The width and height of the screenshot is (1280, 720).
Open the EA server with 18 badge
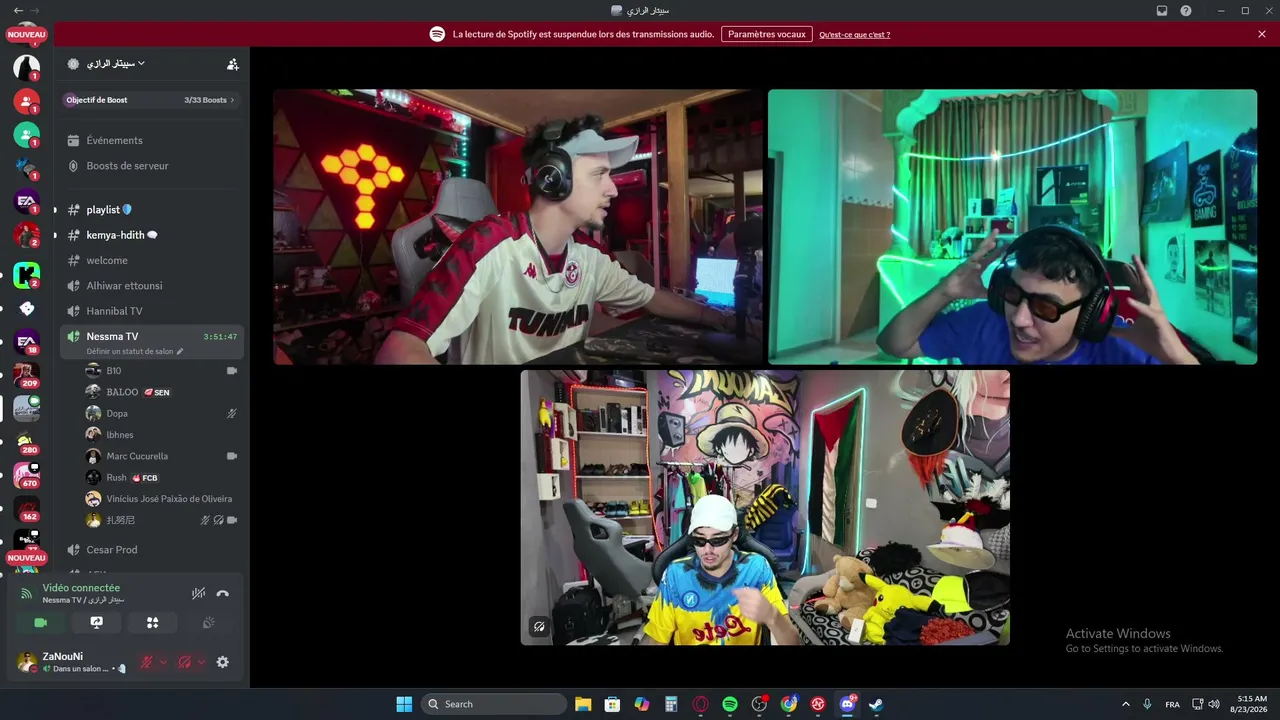coord(27,341)
